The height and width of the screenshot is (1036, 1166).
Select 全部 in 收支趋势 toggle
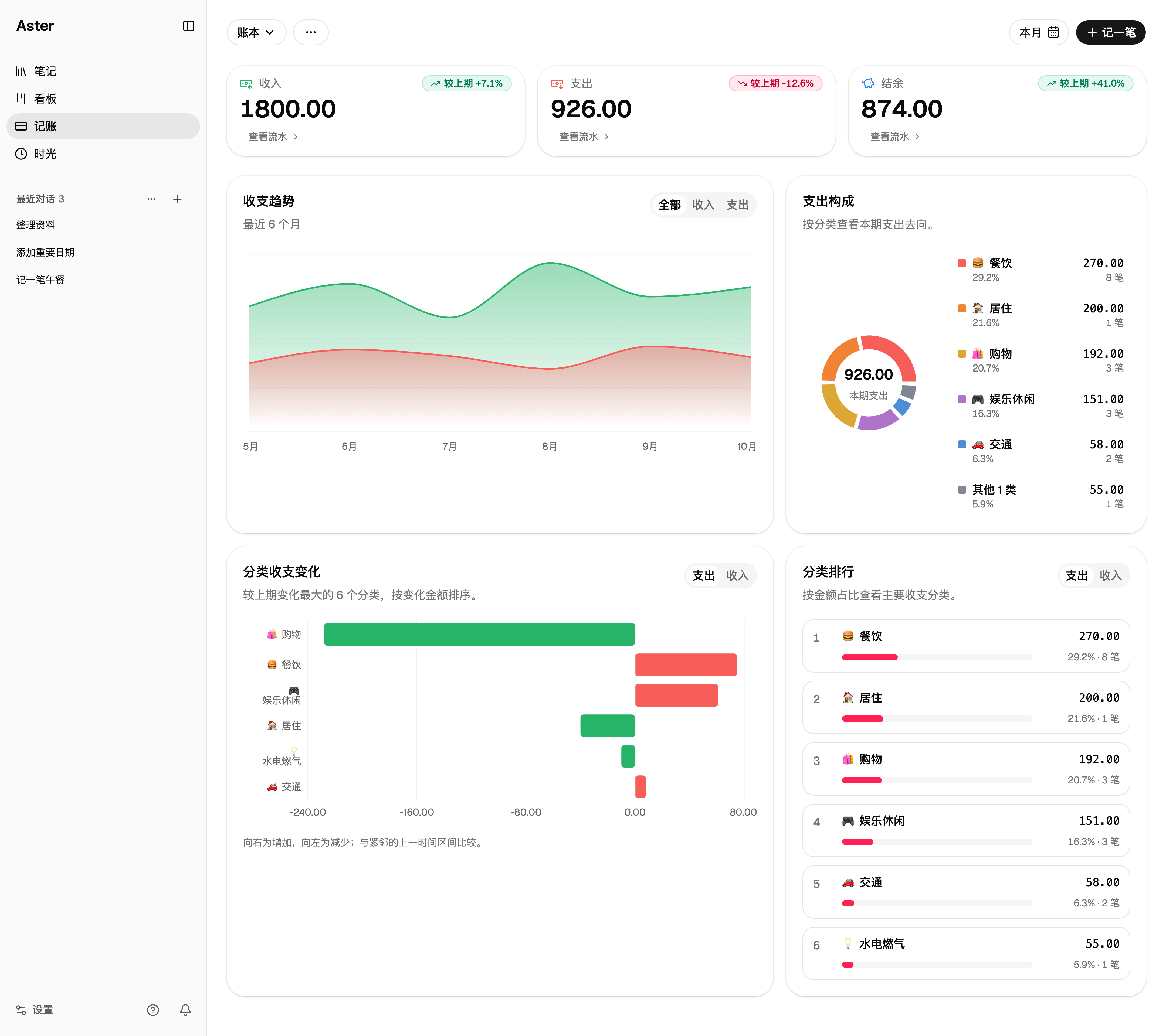pos(670,205)
